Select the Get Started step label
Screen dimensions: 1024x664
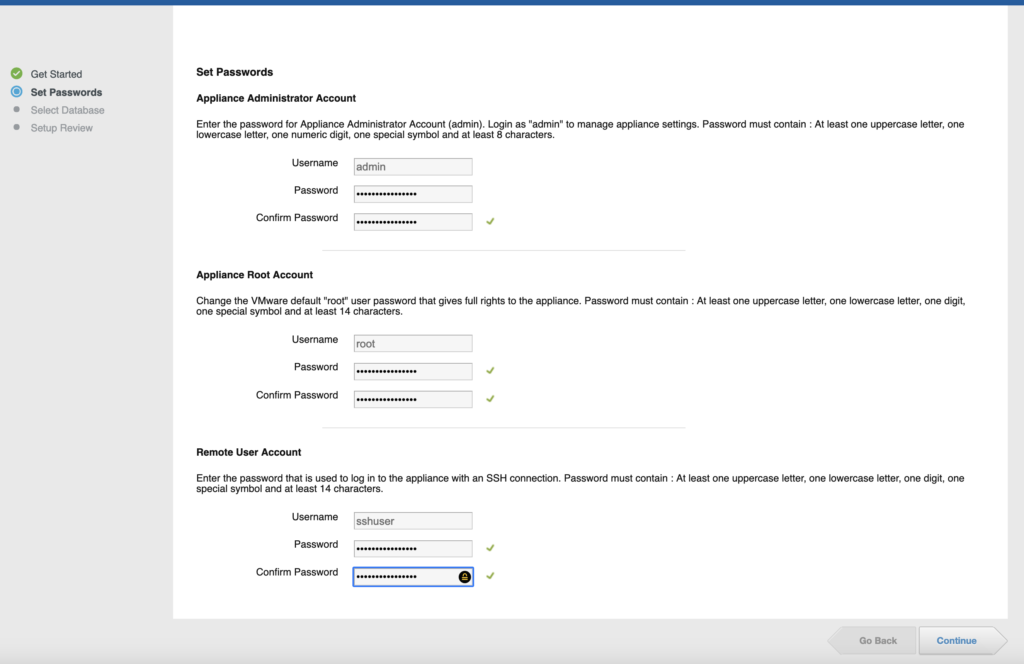(56, 74)
